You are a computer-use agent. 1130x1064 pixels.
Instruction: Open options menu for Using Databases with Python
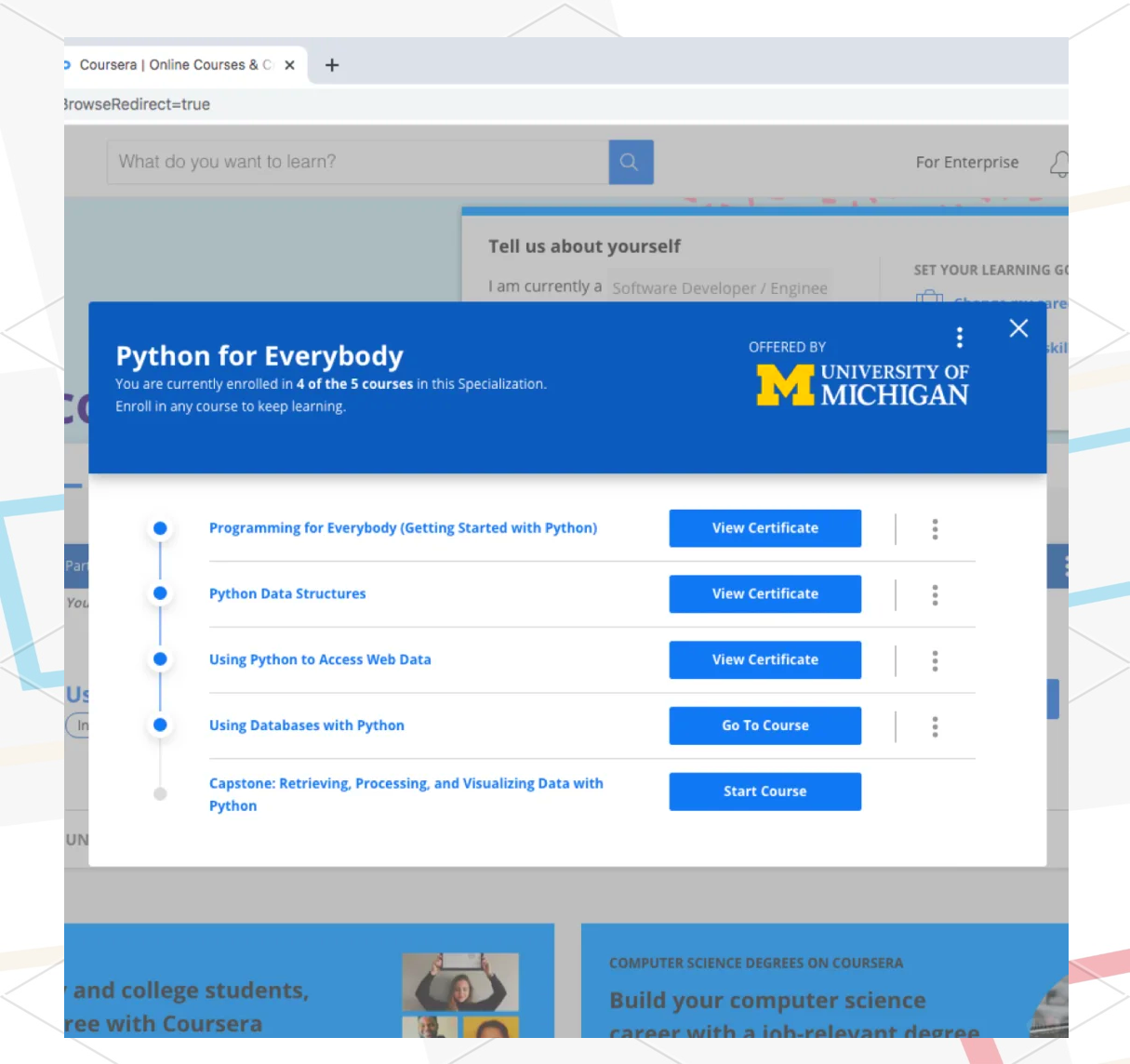coord(935,726)
